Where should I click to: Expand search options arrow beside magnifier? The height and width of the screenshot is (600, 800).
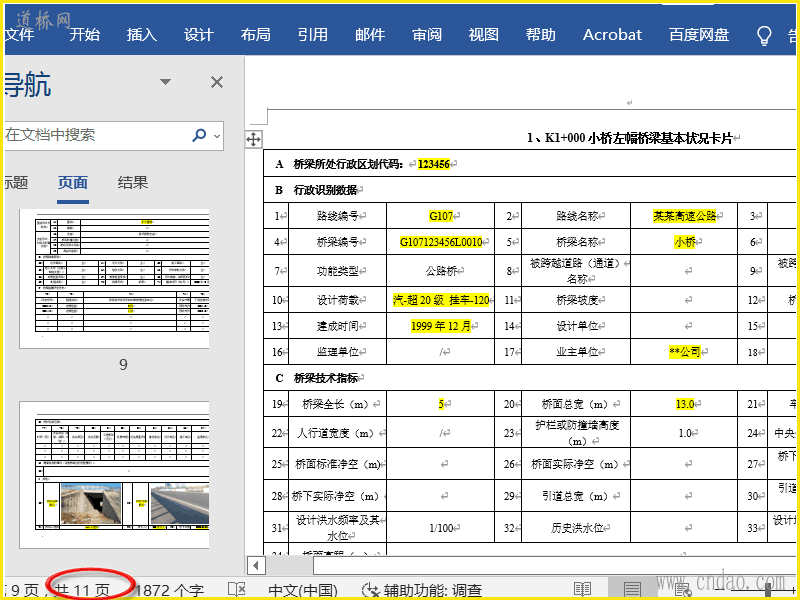pos(217,136)
